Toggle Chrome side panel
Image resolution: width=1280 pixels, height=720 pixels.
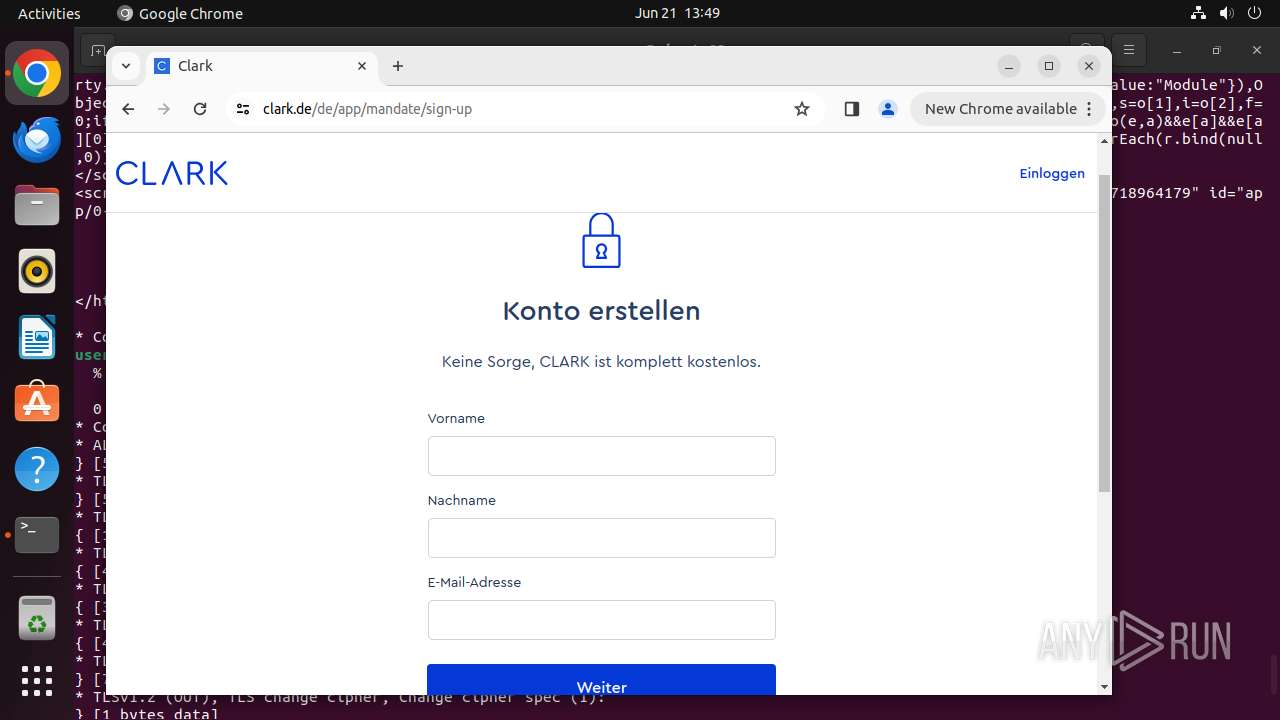[x=852, y=109]
